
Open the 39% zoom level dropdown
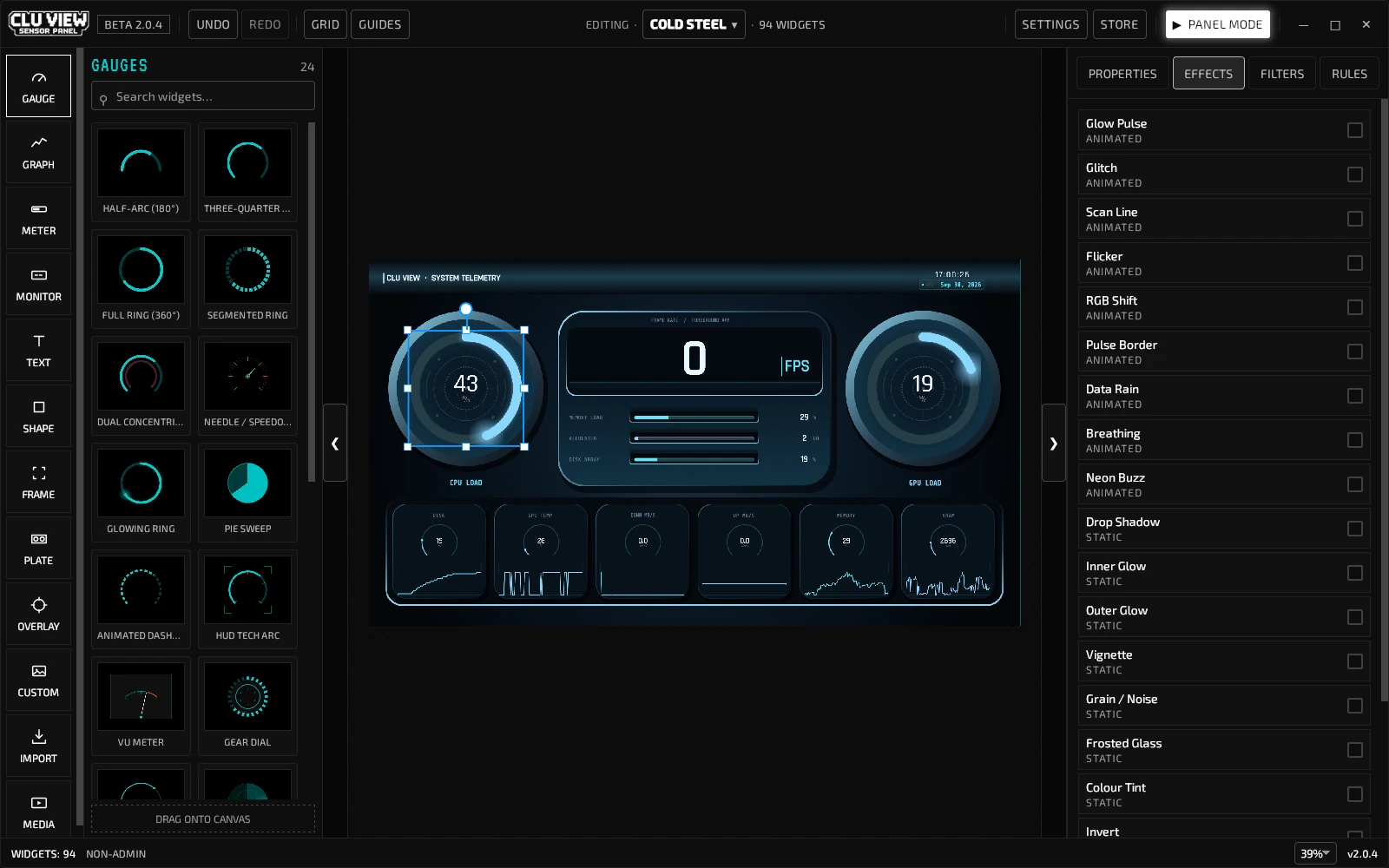pos(1314,853)
